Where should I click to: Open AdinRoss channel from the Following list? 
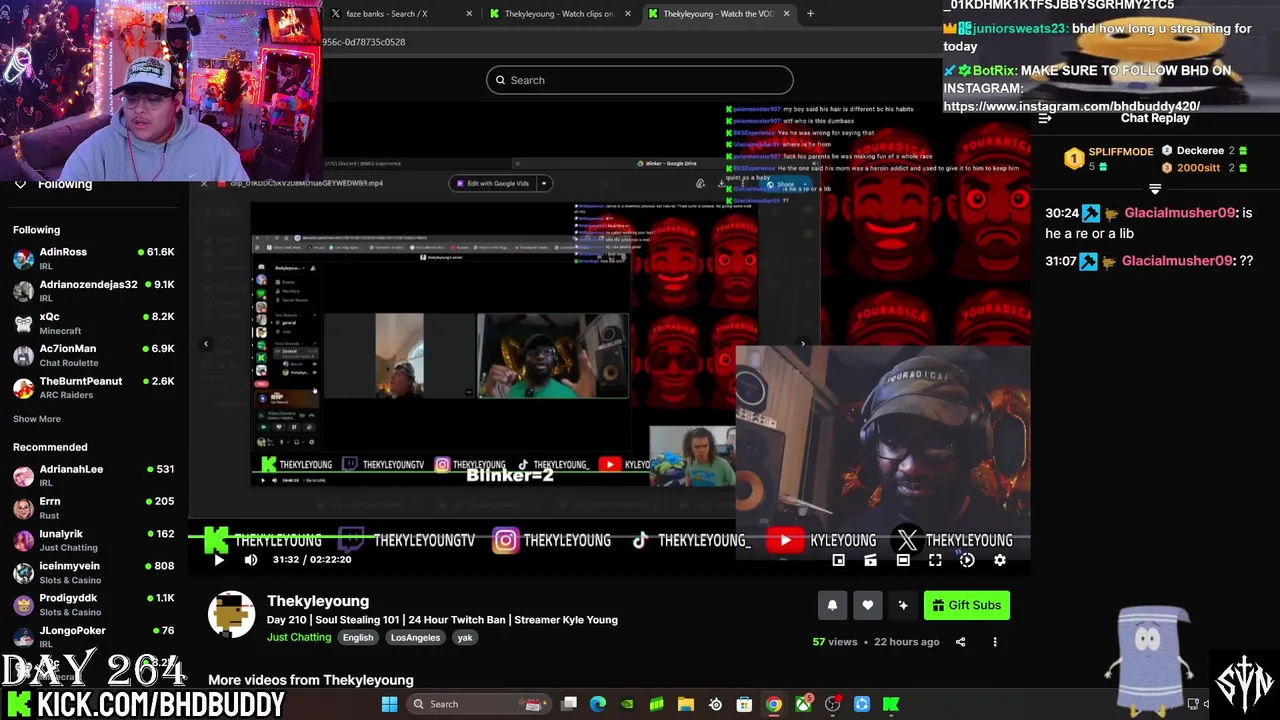click(x=94, y=258)
